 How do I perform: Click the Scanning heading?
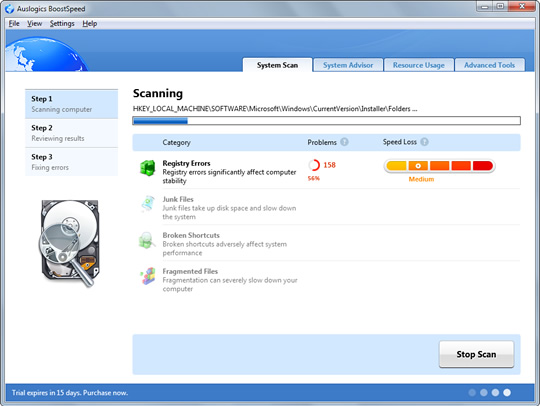(x=158, y=93)
